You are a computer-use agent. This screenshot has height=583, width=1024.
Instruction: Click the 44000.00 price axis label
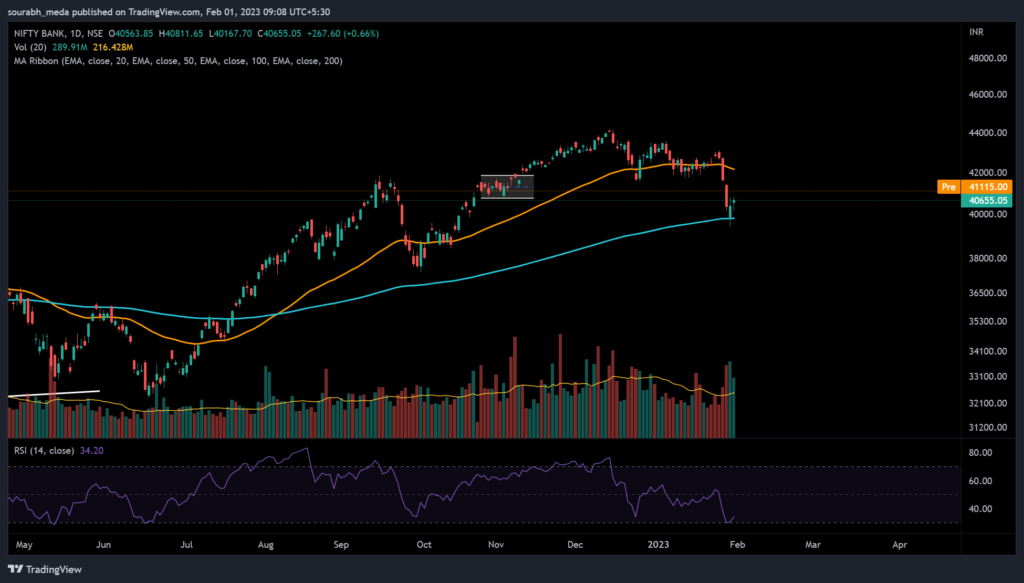[x=987, y=133]
